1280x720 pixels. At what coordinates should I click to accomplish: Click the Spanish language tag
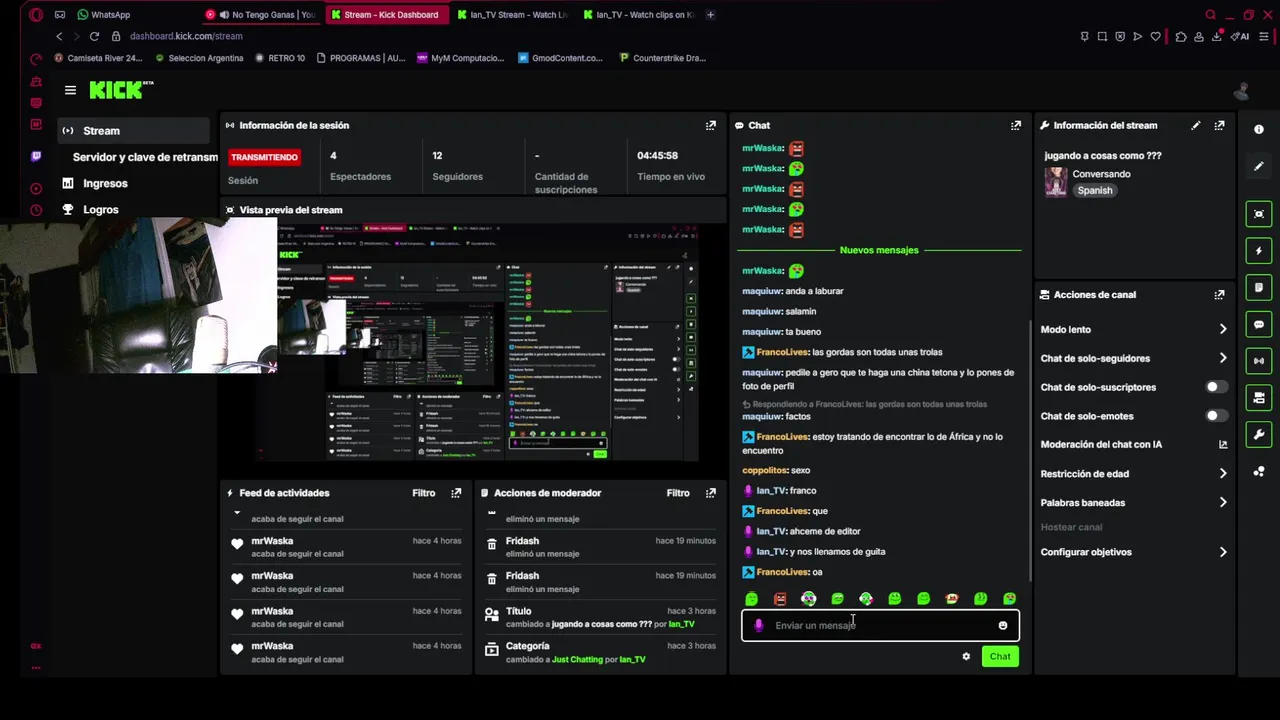[x=1094, y=191]
